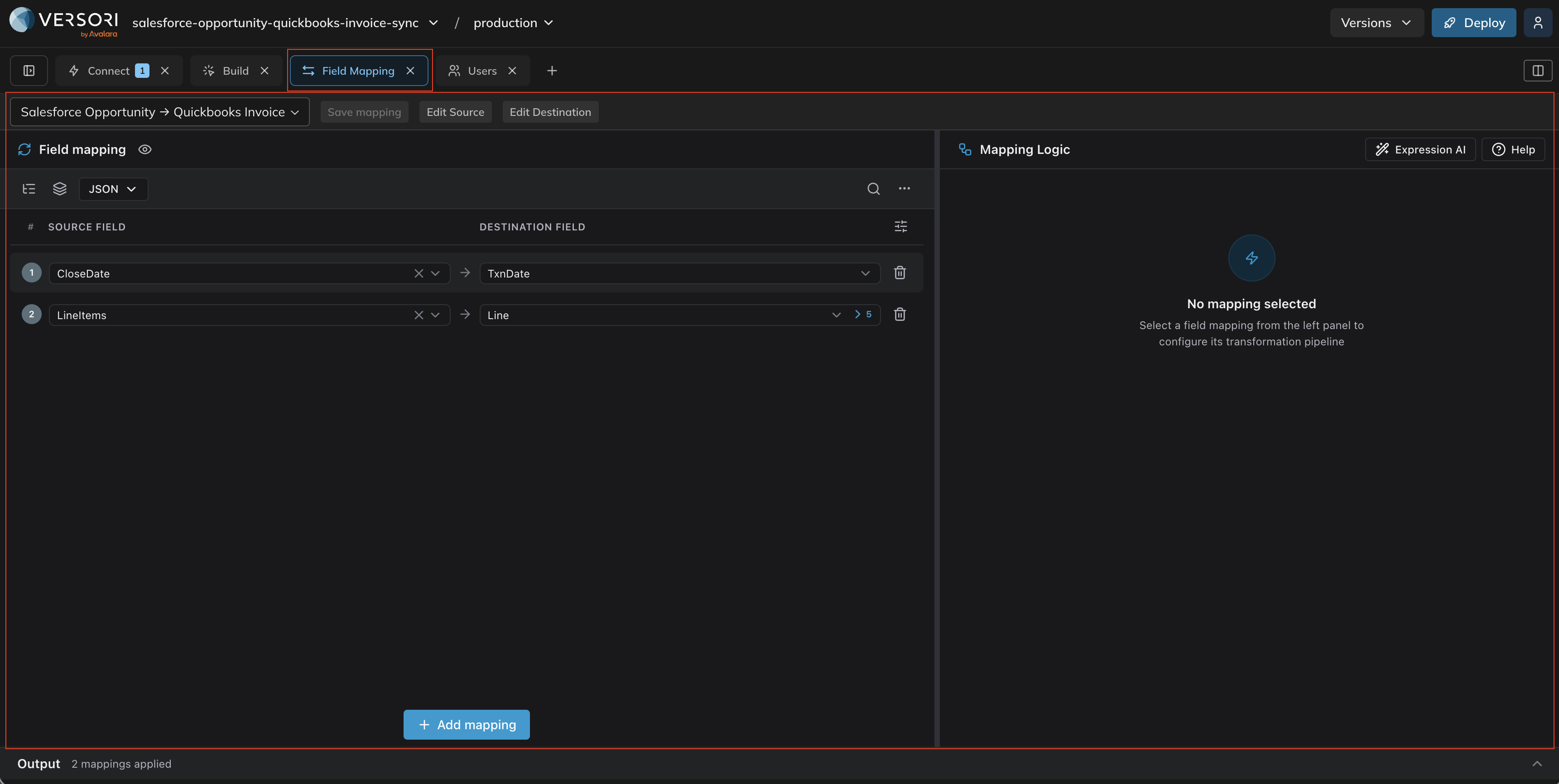1559x784 pixels.
Task: Open the Help button
Action: coord(1513,149)
